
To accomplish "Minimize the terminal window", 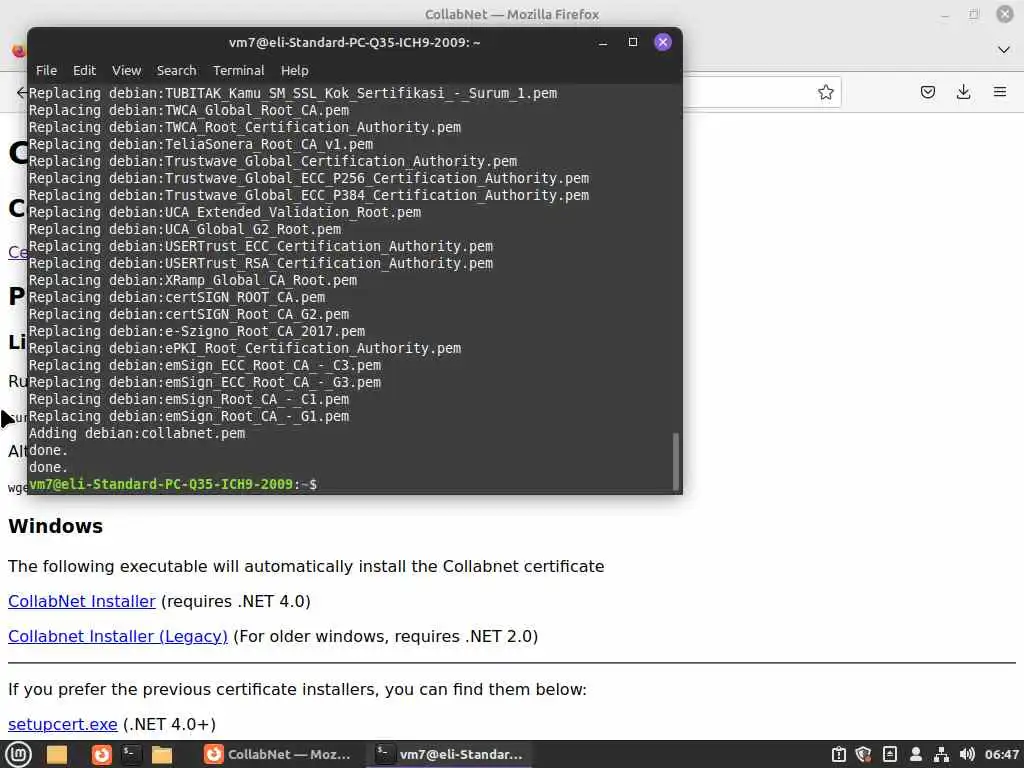I will pos(603,42).
